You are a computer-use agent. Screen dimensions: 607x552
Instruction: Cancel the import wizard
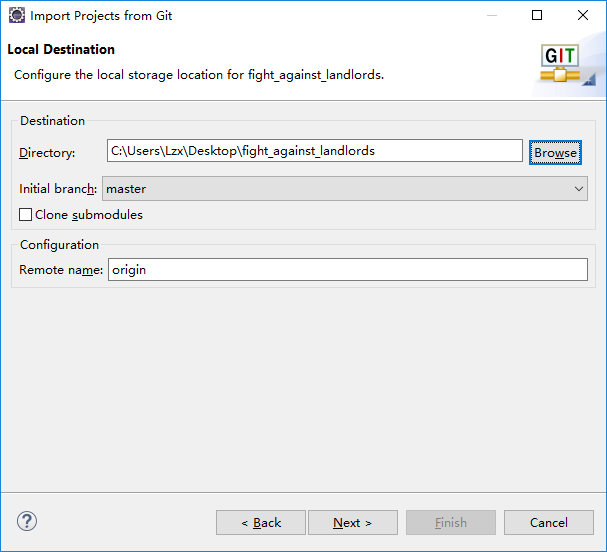tap(549, 523)
